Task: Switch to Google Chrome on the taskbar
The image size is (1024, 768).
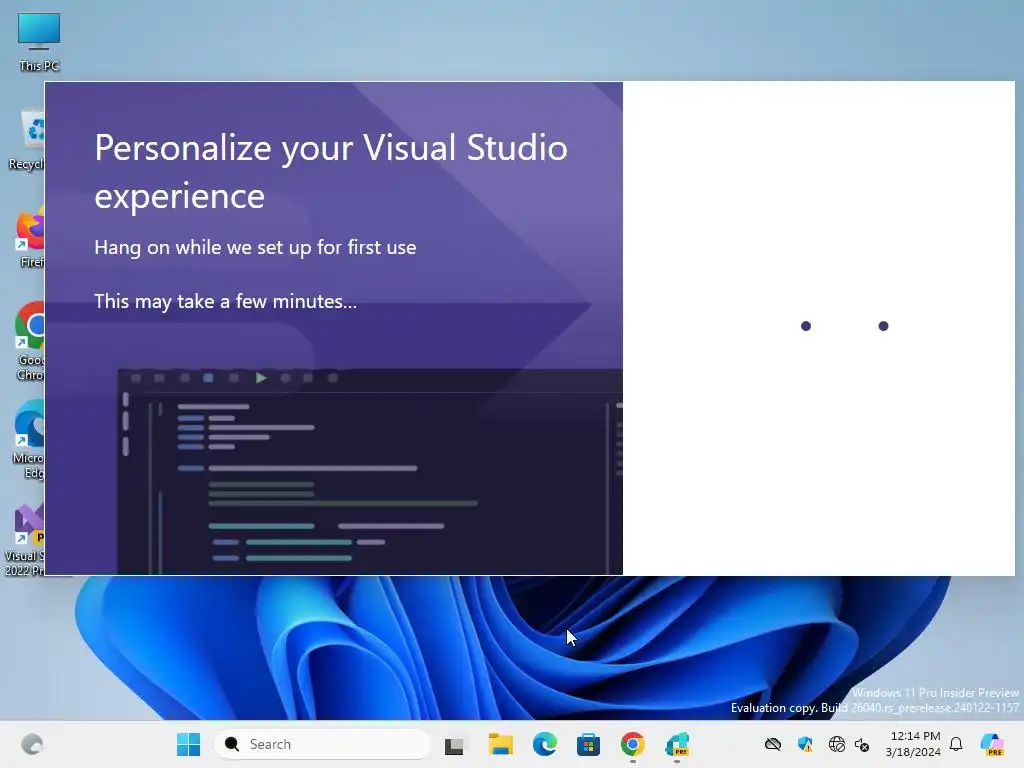Action: [x=632, y=744]
